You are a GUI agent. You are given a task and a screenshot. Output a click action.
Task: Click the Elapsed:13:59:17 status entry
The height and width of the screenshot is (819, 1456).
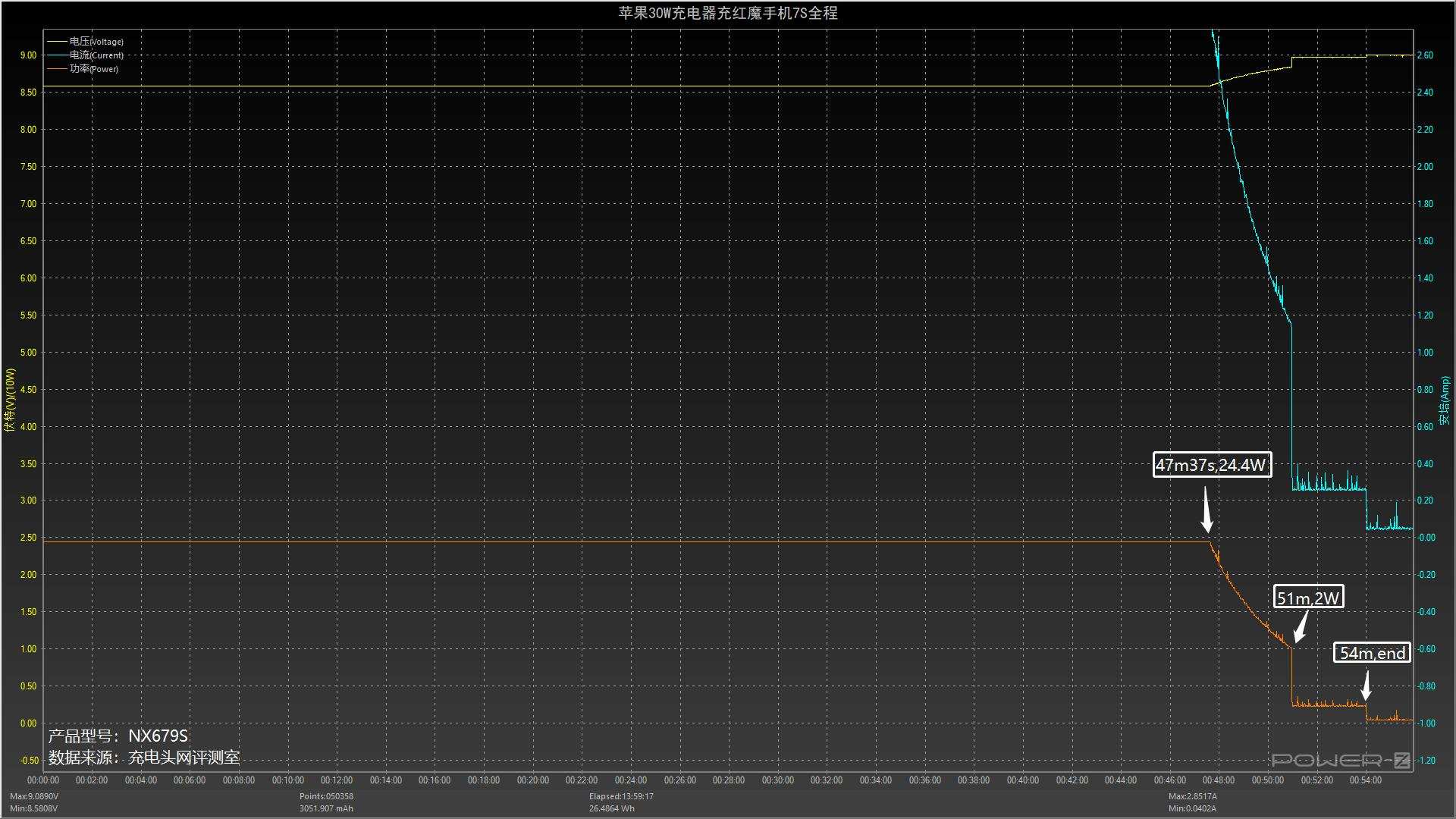coord(621,796)
